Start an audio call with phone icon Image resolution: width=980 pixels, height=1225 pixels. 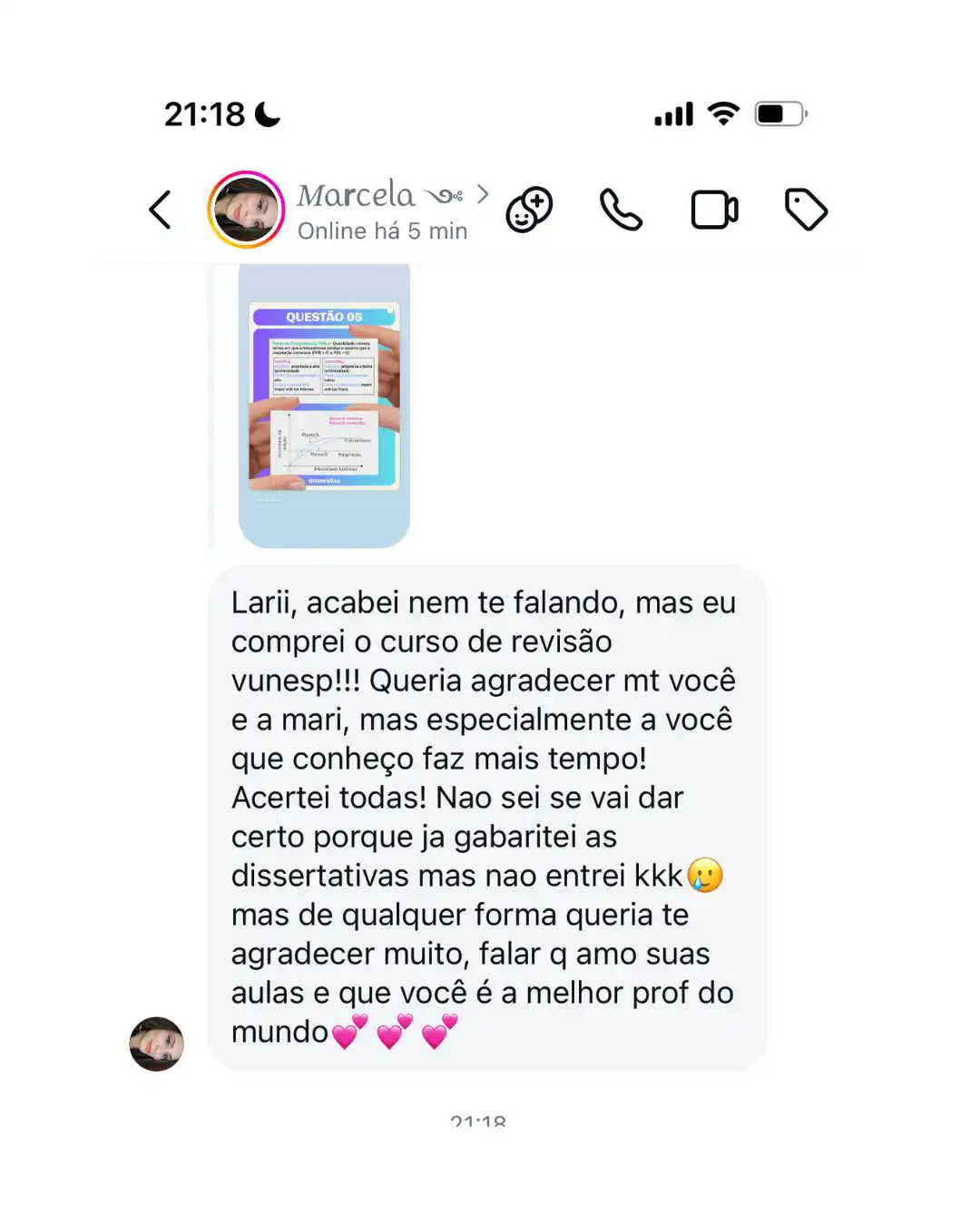click(x=621, y=210)
